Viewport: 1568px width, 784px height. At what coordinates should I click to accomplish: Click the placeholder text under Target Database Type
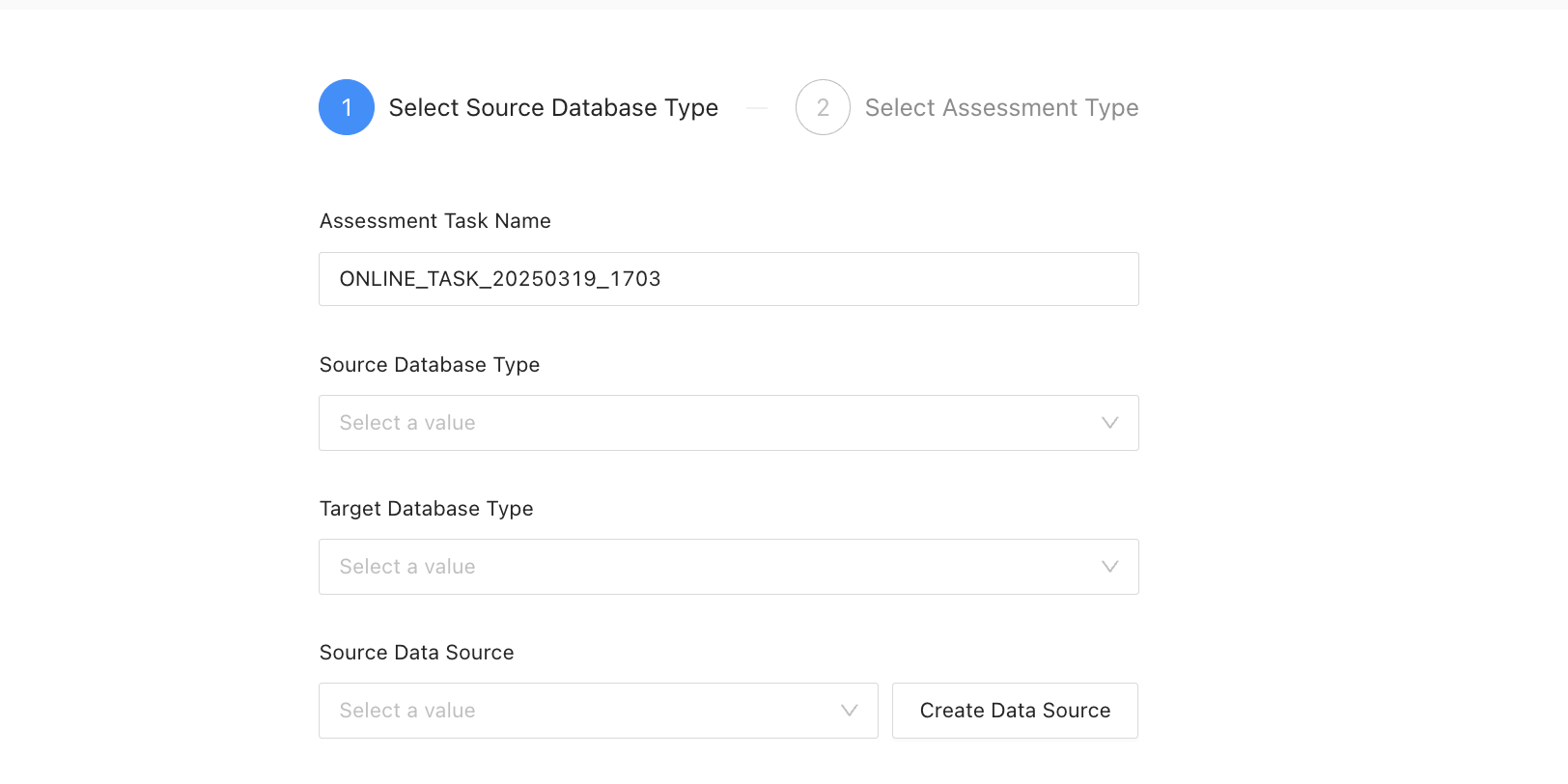click(407, 567)
